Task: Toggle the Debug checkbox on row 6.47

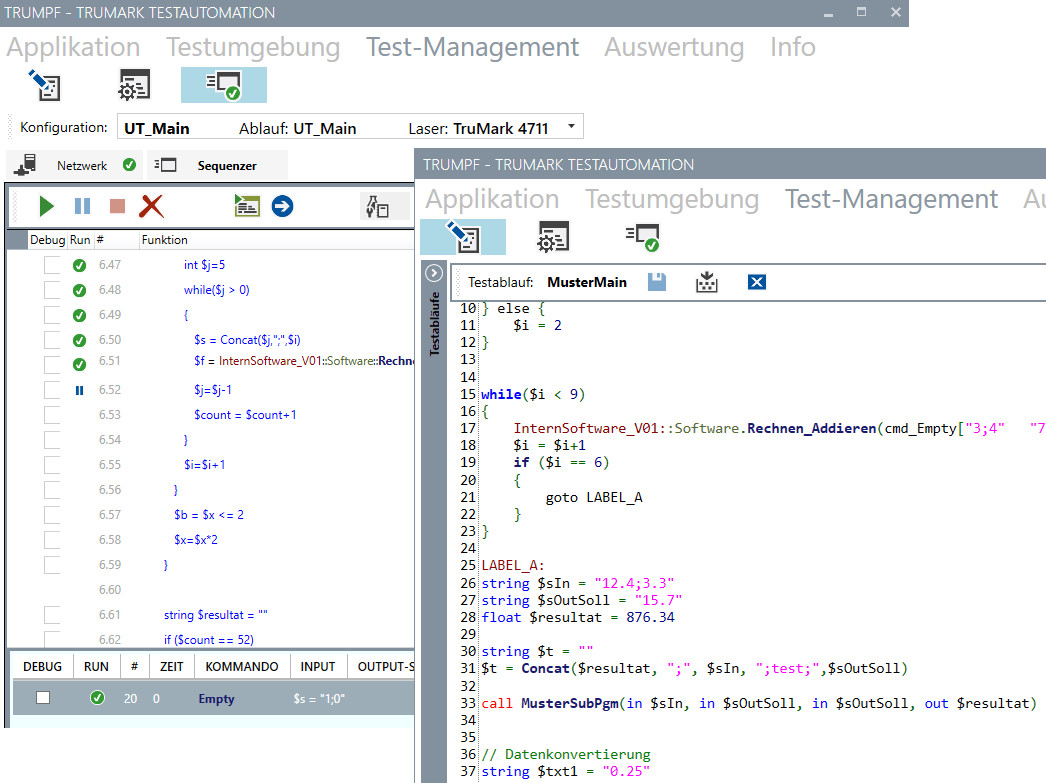Action: [x=51, y=264]
